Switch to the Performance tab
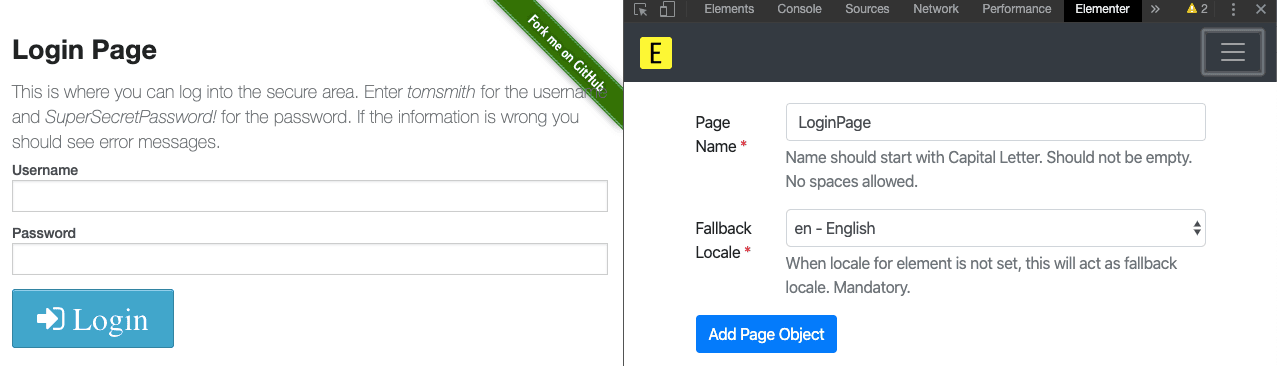This screenshot has width=1277, height=366. tap(1016, 9)
